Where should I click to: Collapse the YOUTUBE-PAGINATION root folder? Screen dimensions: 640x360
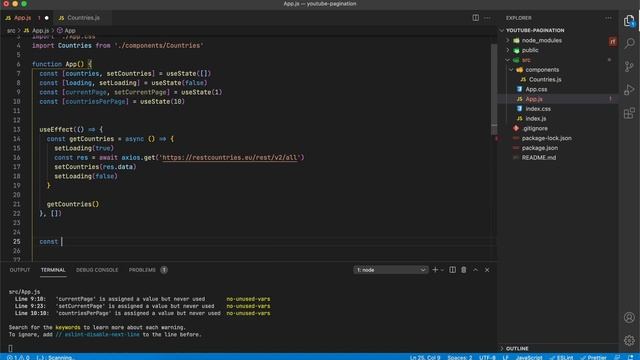(535, 30)
